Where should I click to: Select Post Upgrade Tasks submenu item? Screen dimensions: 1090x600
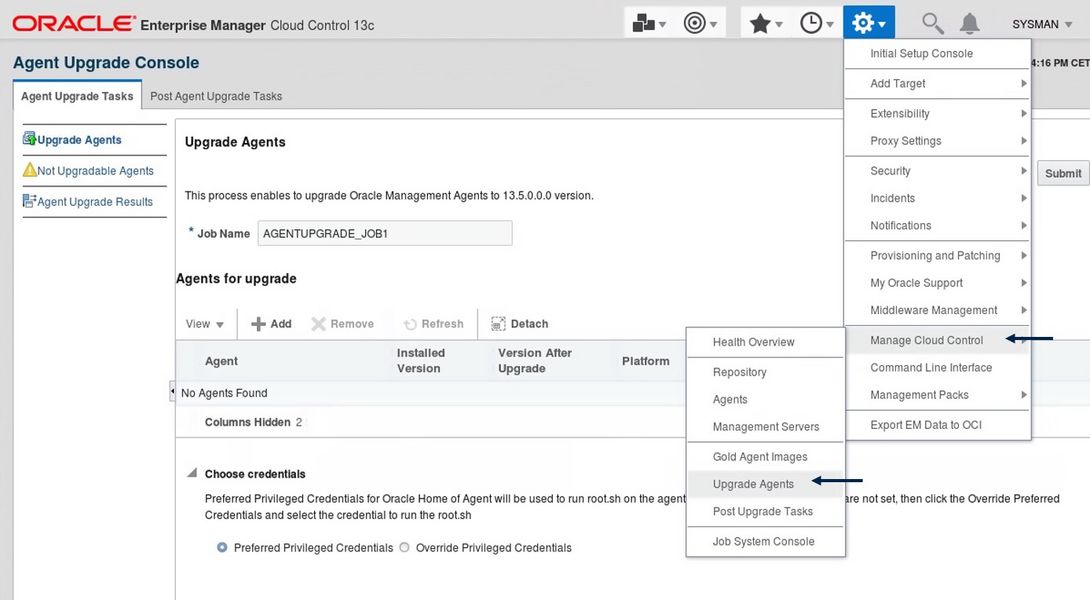(765, 511)
